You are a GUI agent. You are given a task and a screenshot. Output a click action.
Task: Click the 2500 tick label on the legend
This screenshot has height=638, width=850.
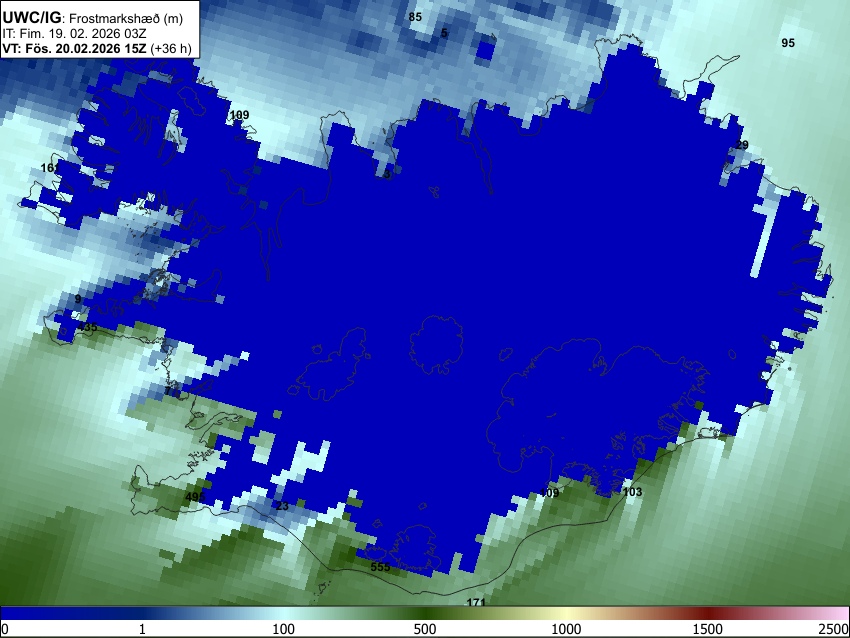pos(834,629)
